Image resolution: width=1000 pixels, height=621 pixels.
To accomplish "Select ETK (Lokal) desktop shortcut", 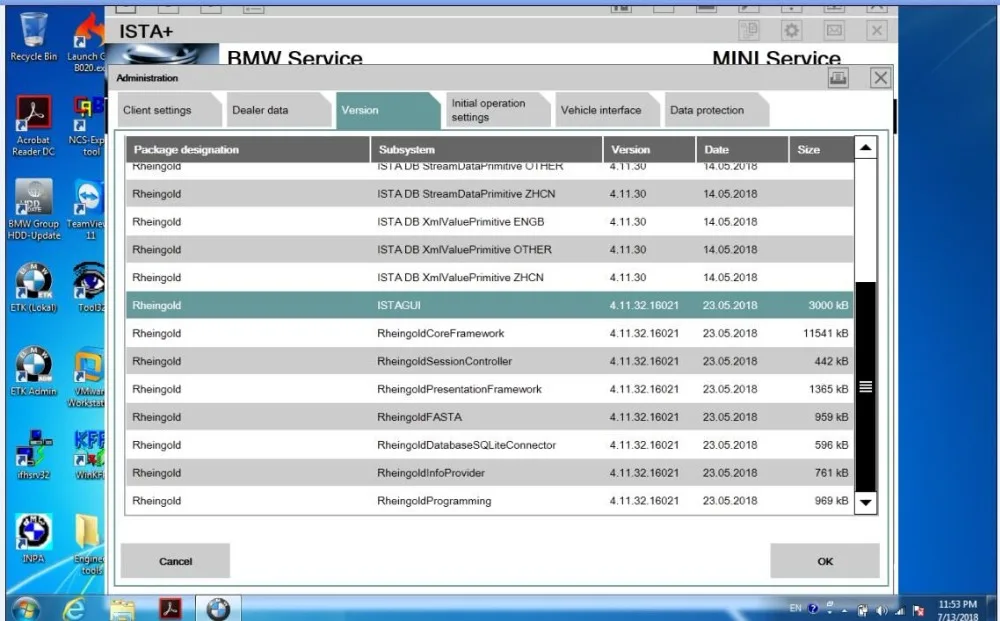I will coord(33,288).
